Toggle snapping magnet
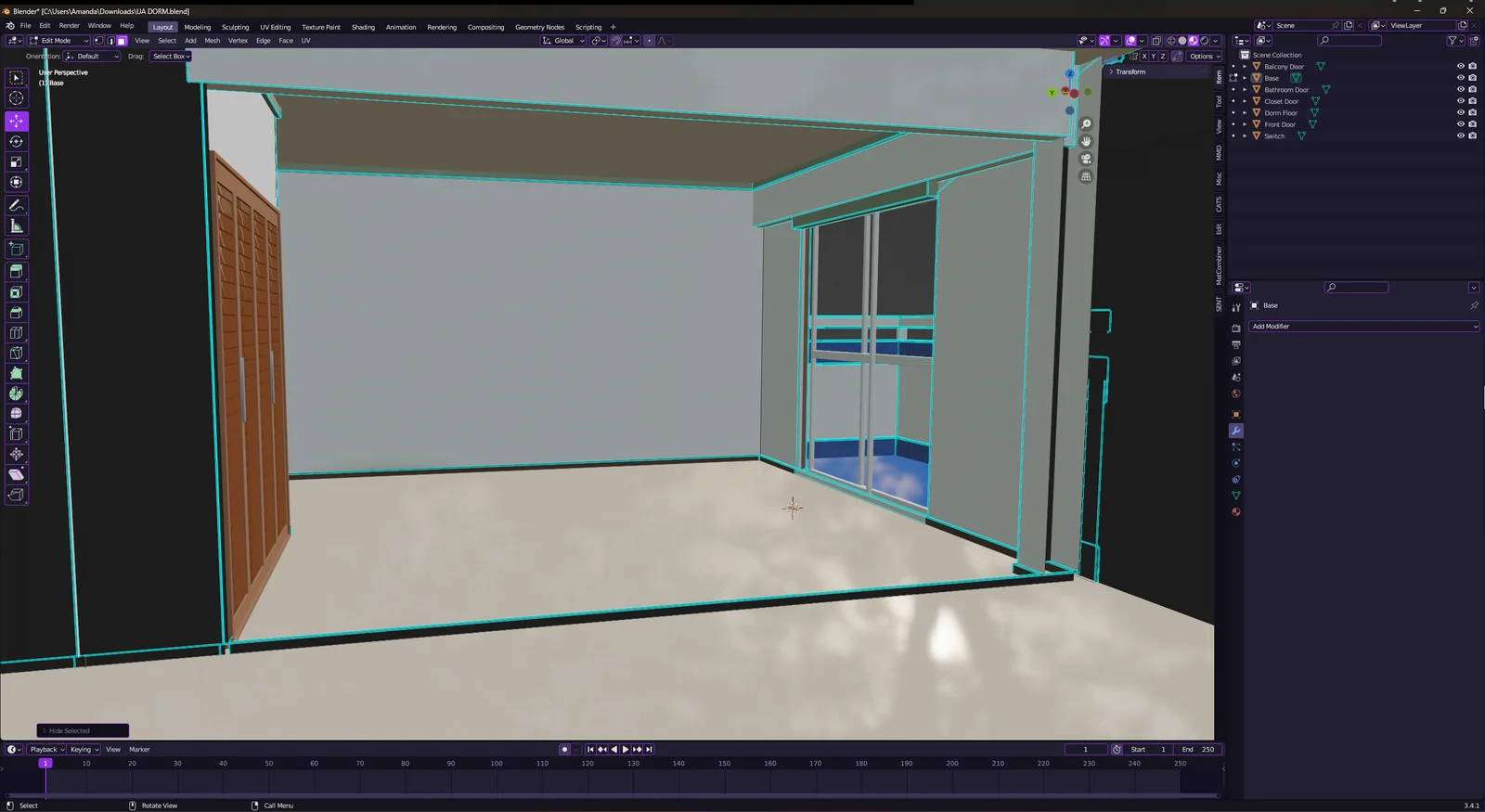Image resolution: width=1485 pixels, height=812 pixels. [x=615, y=41]
